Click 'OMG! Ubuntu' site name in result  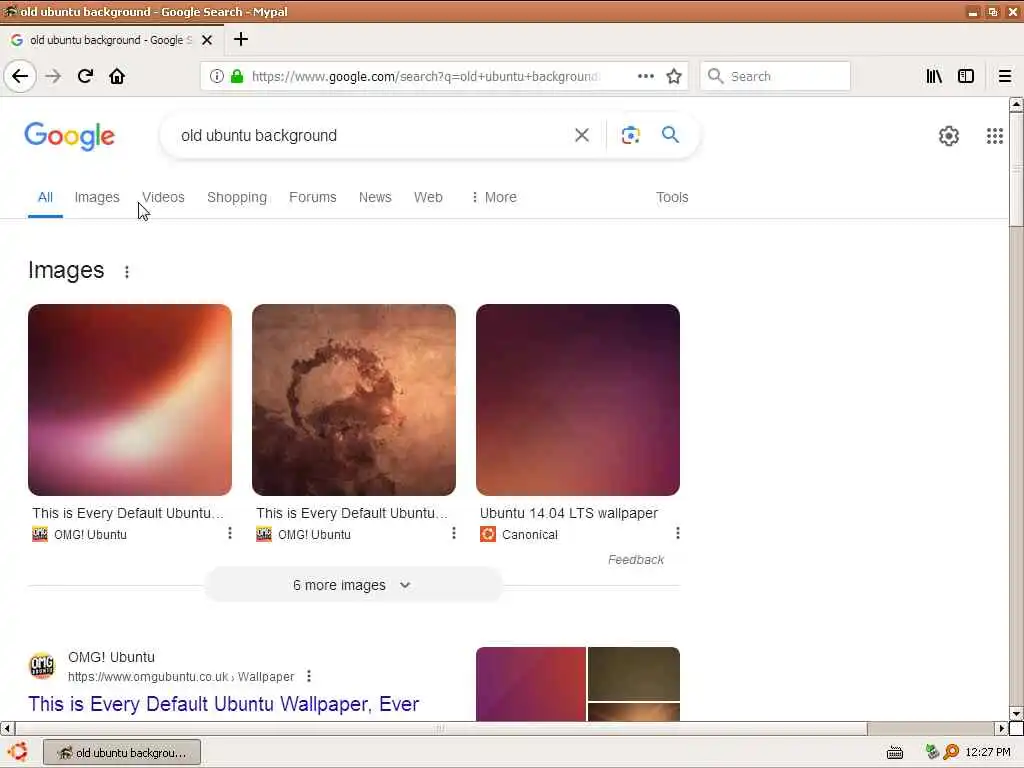pyautogui.click(x=111, y=657)
